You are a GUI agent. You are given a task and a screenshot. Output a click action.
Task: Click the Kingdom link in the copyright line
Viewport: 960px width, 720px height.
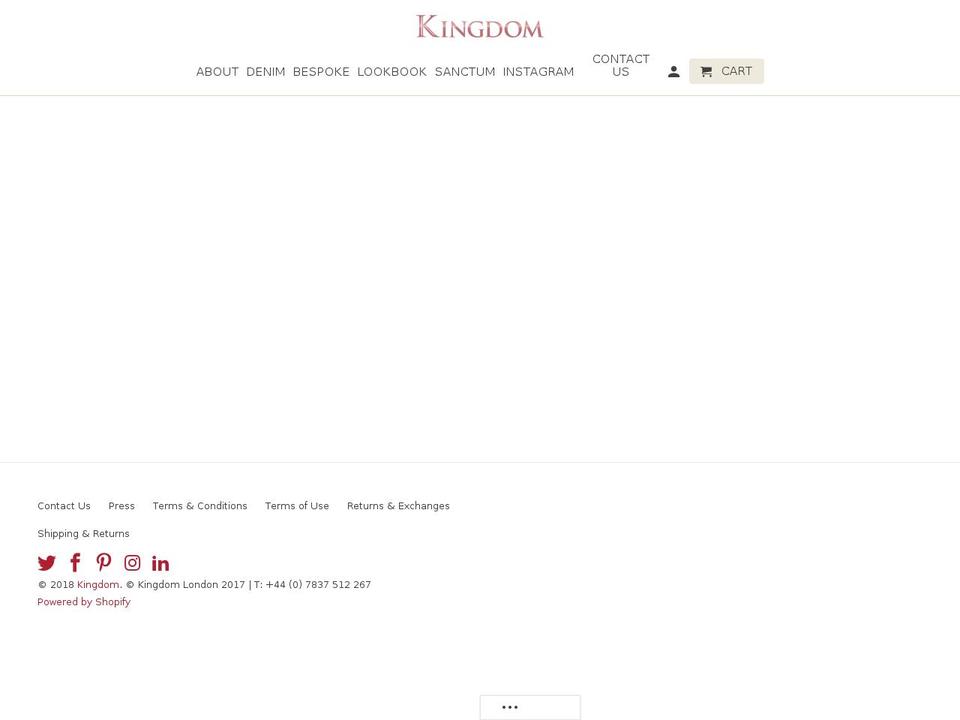click(98, 585)
